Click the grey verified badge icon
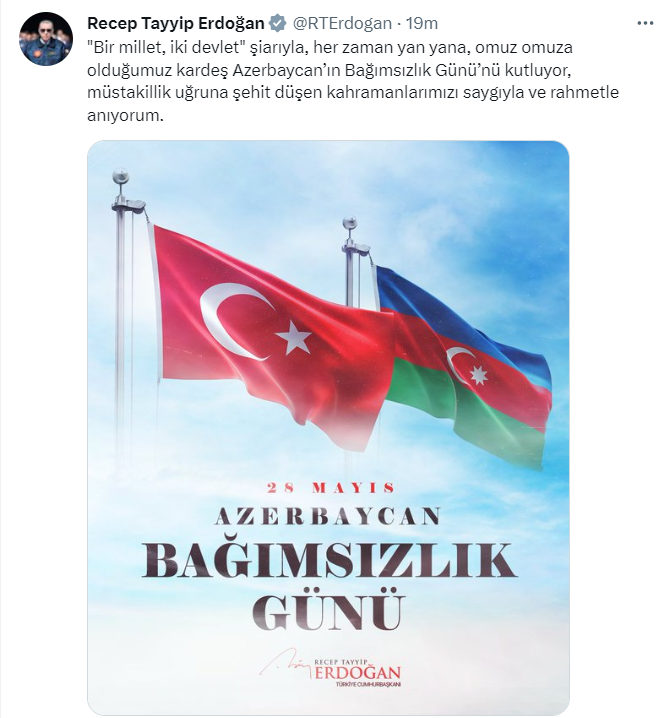 [277, 23]
